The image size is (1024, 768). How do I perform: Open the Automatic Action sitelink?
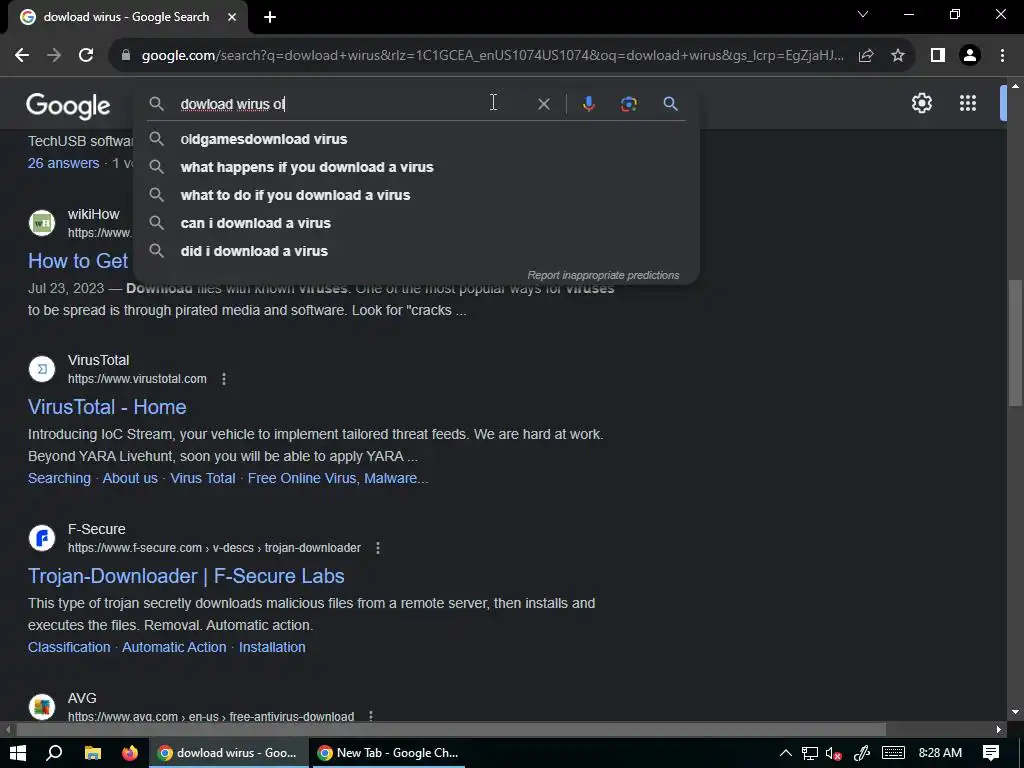(174, 647)
